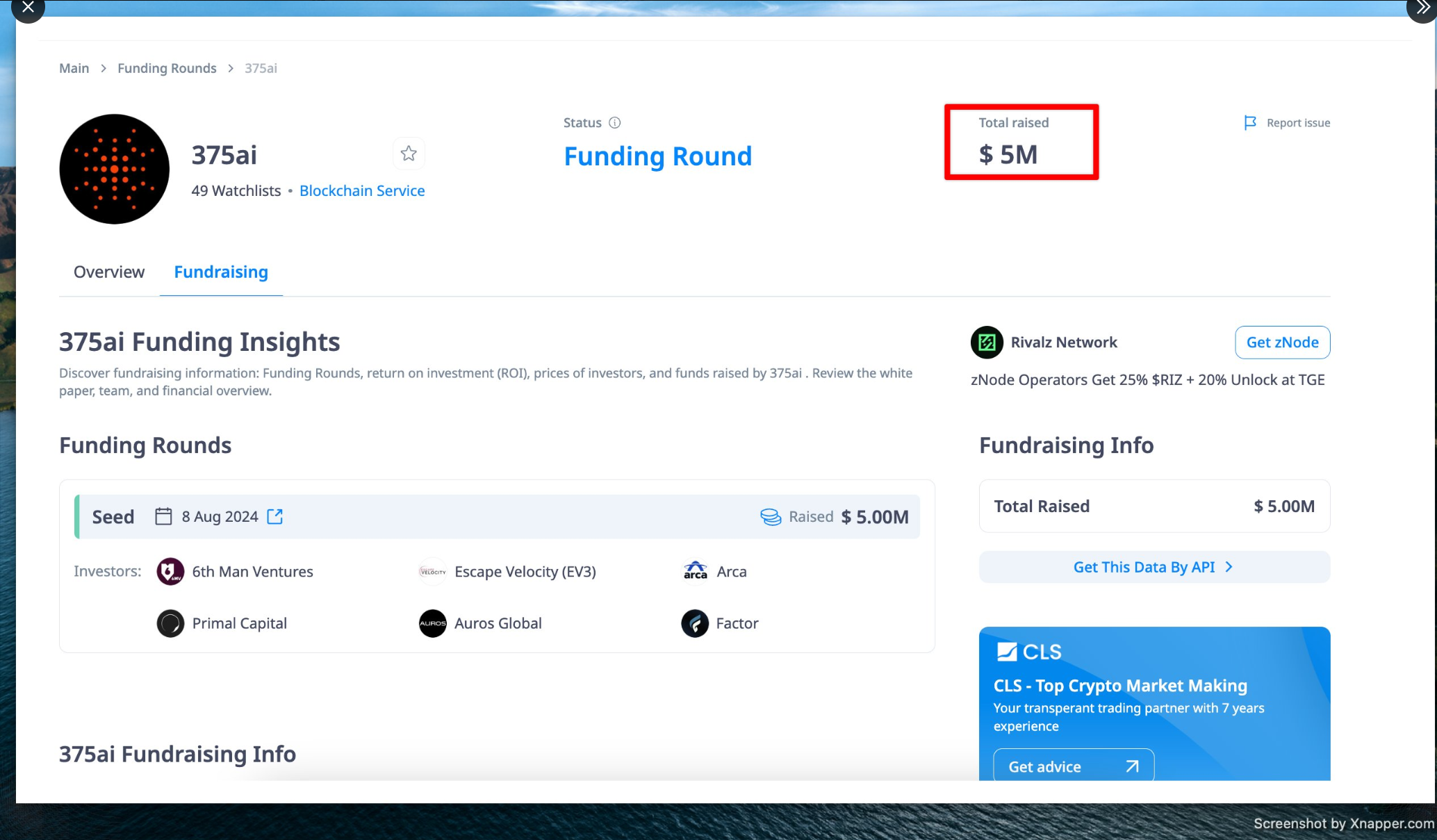Open Escape Velocity (EV3) investor logo
Viewport: 1437px width, 840px height.
432,571
